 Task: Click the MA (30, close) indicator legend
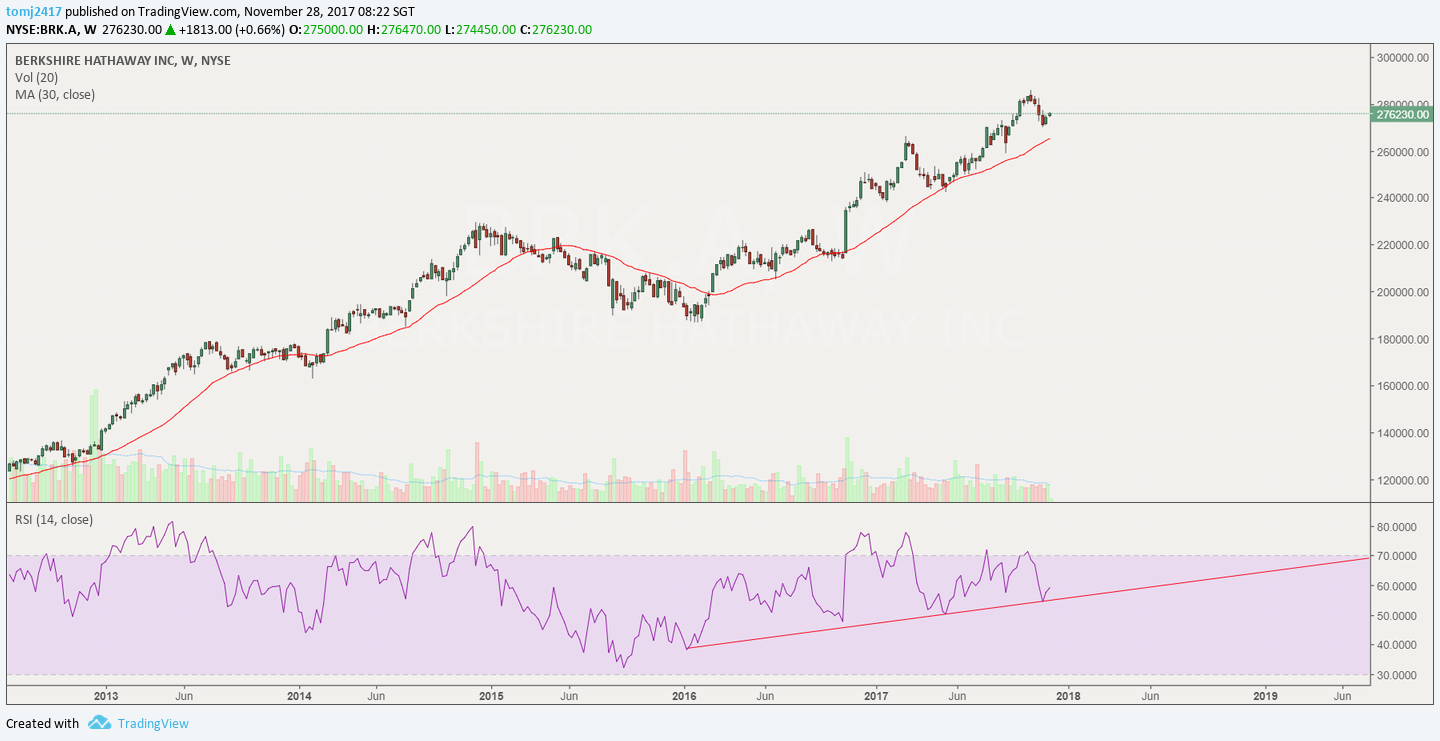55,95
